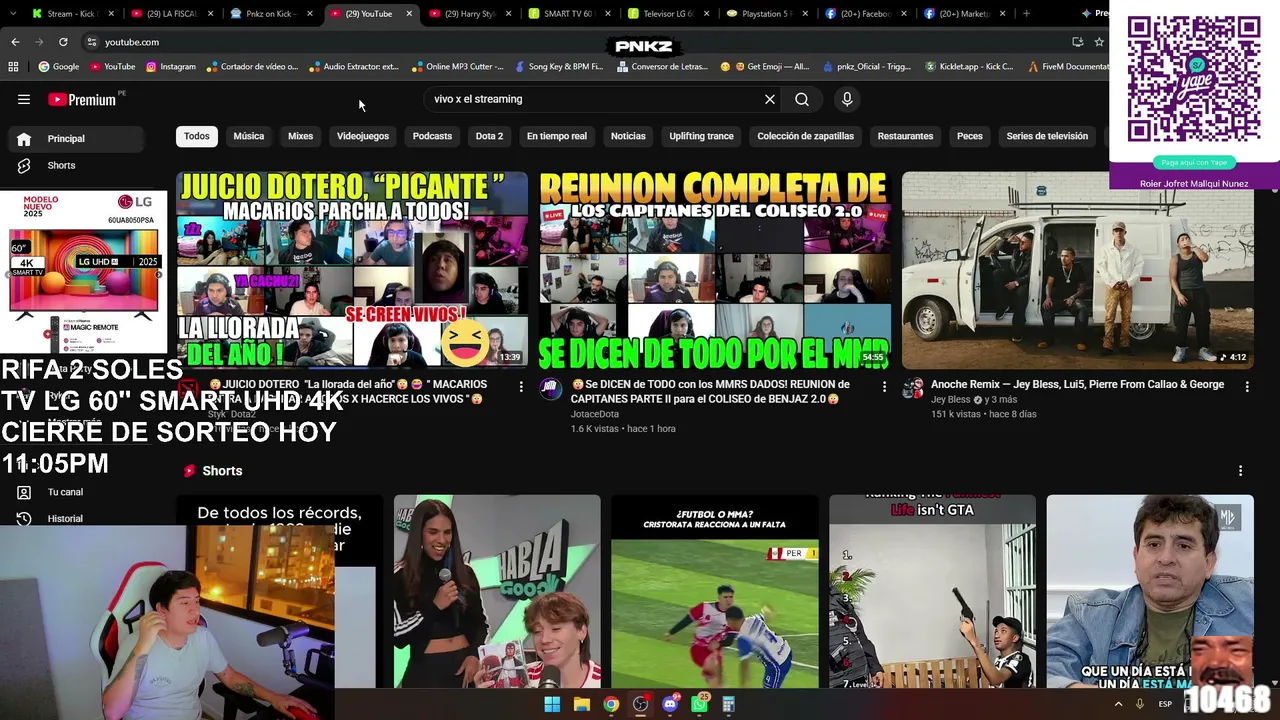Switch to the Playstation 5 tab
Screen dimensions: 1280x720
pos(767,14)
